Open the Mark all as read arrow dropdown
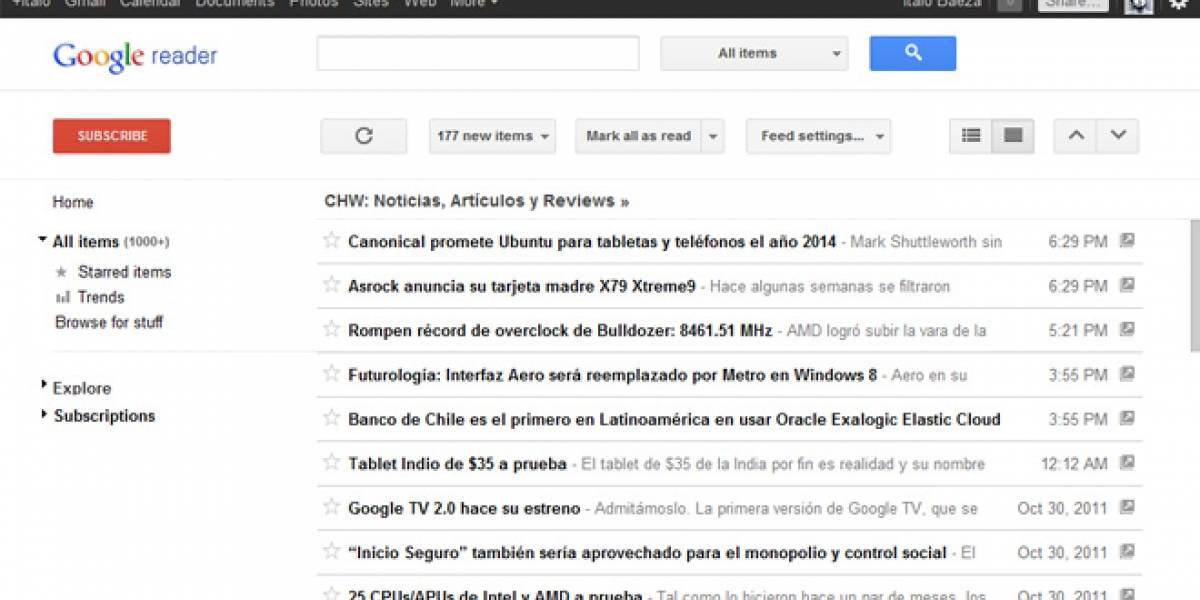1200x600 pixels. click(x=712, y=136)
